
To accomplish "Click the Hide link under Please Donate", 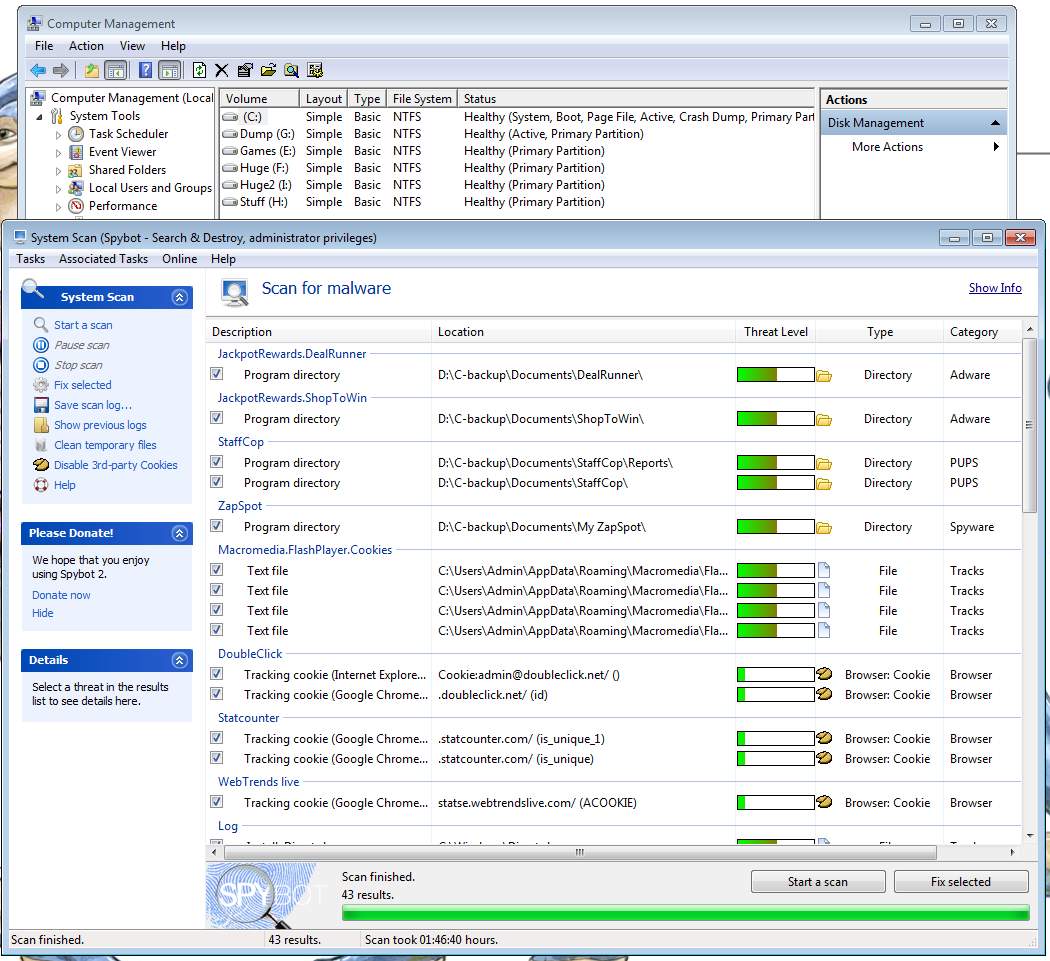I will click(43, 613).
